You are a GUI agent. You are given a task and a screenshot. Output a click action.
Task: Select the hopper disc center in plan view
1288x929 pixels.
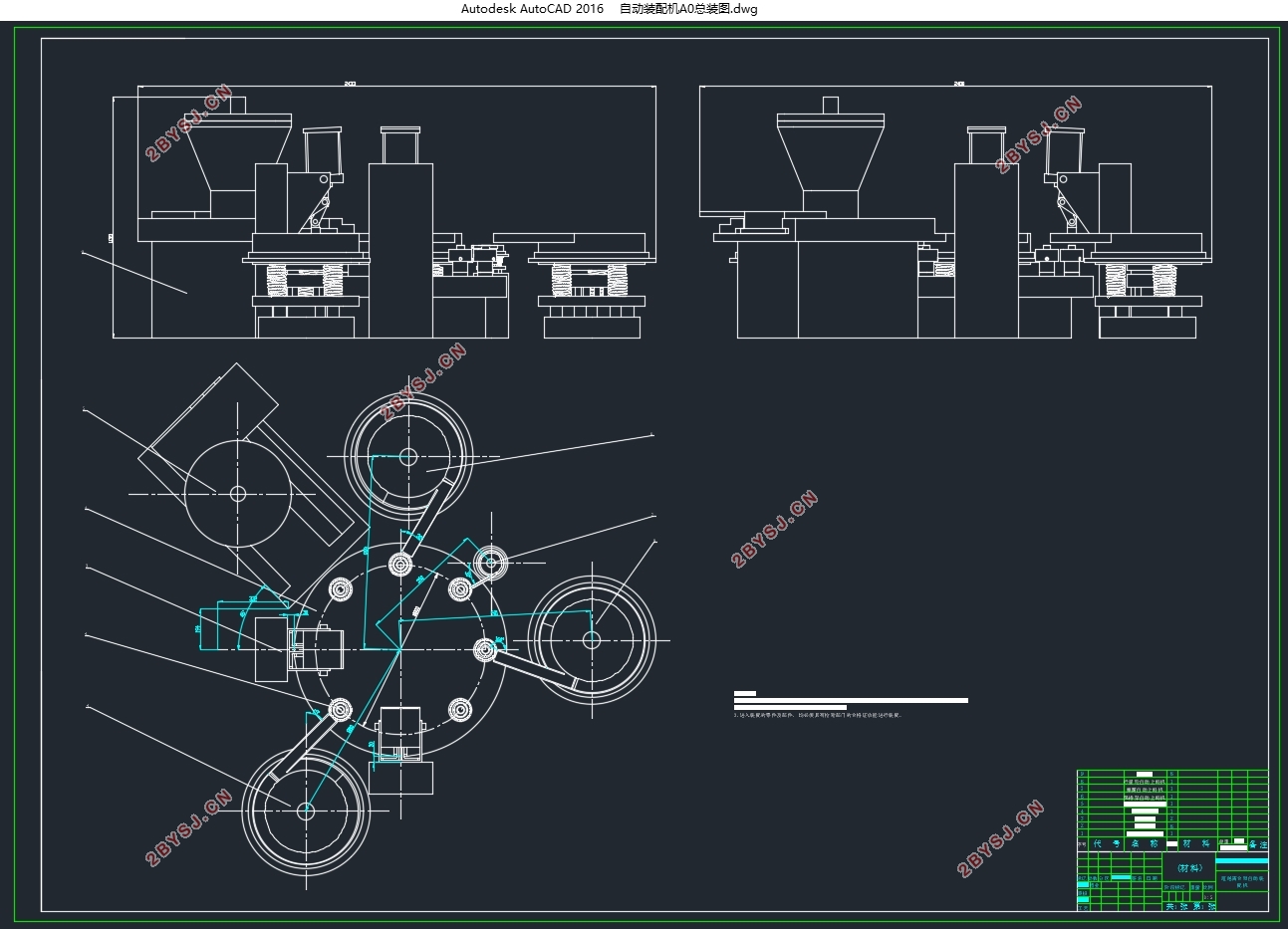238,493
